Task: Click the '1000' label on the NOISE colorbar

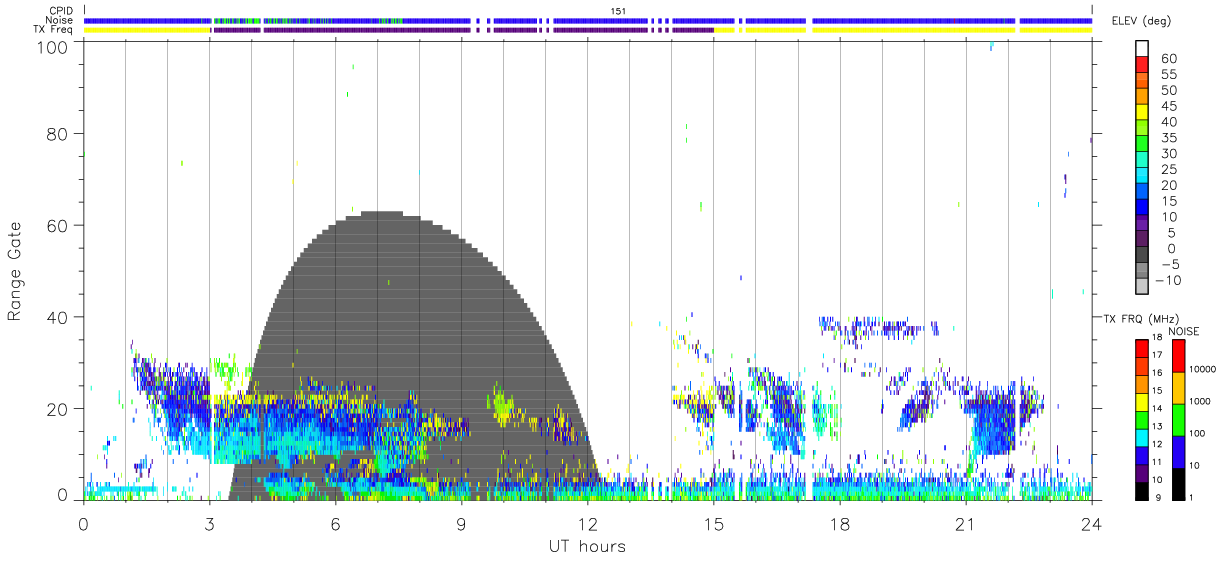Action: [1202, 403]
